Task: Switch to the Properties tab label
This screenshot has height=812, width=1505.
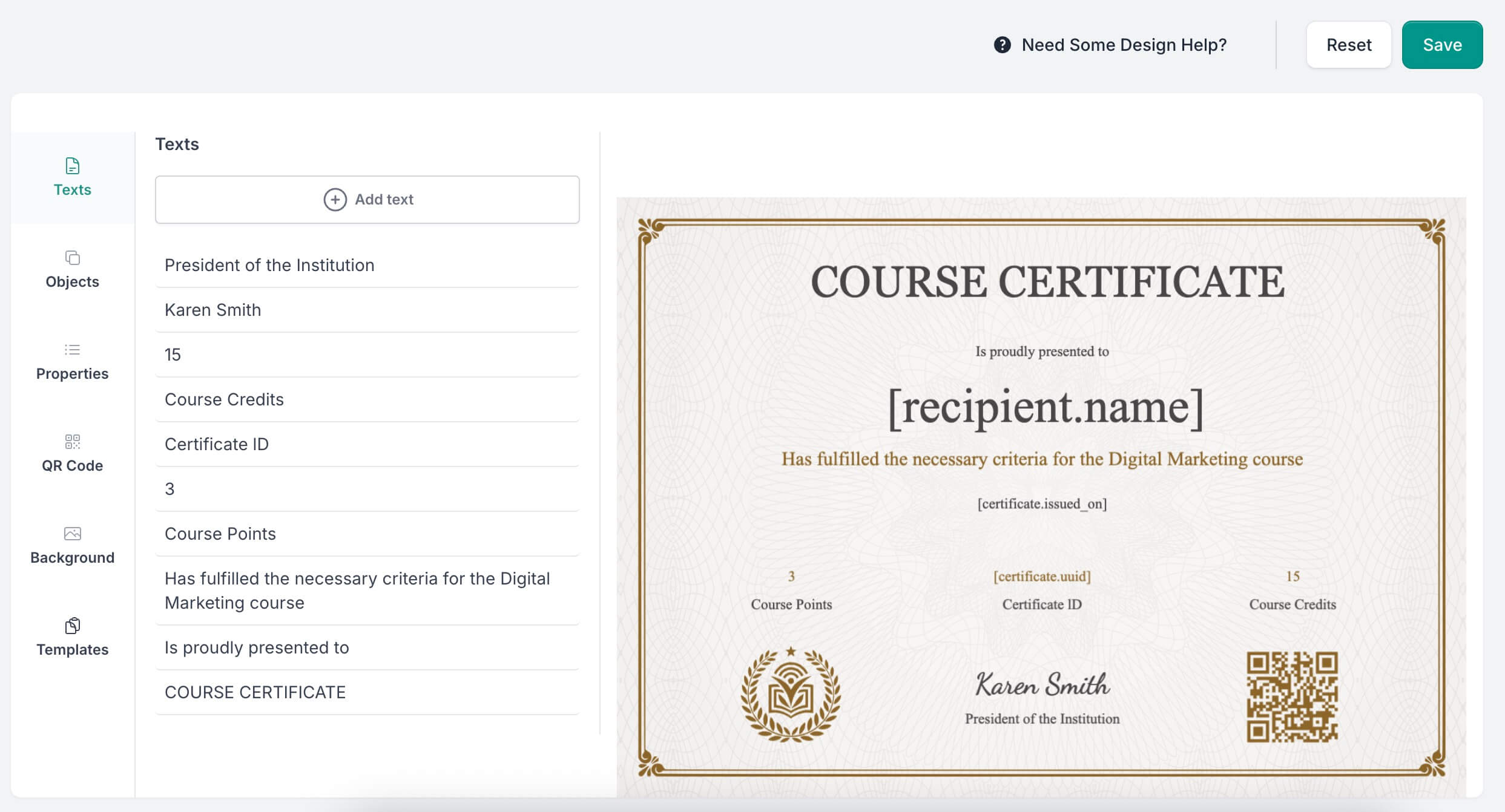Action: point(72,374)
